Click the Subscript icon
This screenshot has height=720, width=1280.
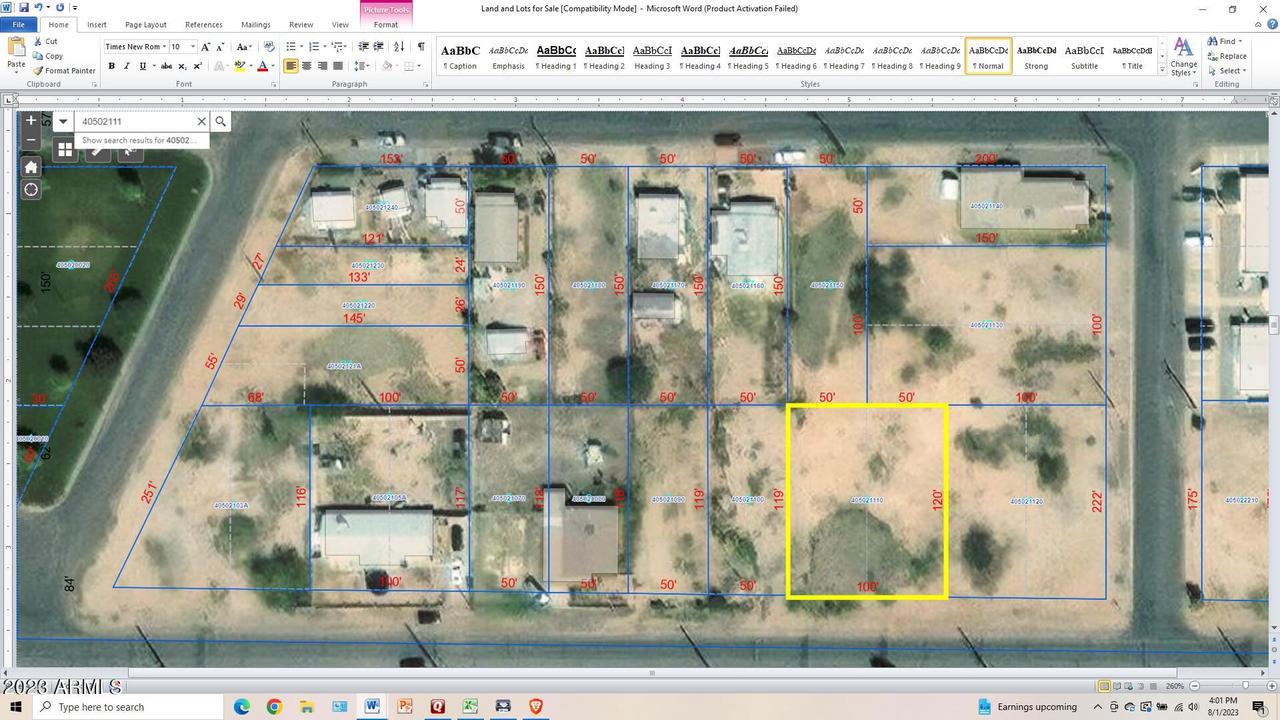pyautogui.click(x=181, y=66)
